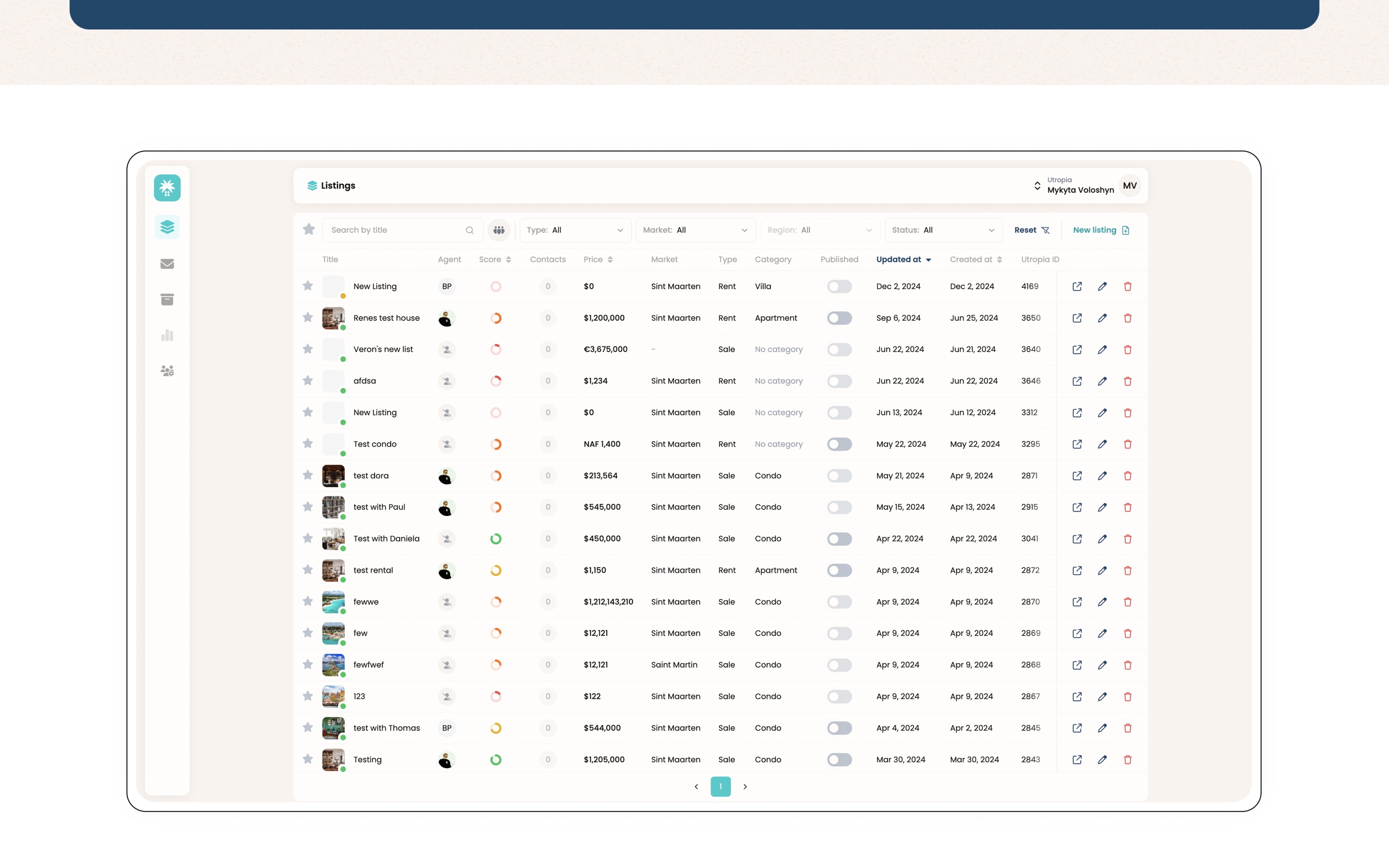Image resolution: width=1389 pixels, height=868 pixels.
Task: Toggle Published switch for test with Thomas
Action: click(x=839, y=728)
